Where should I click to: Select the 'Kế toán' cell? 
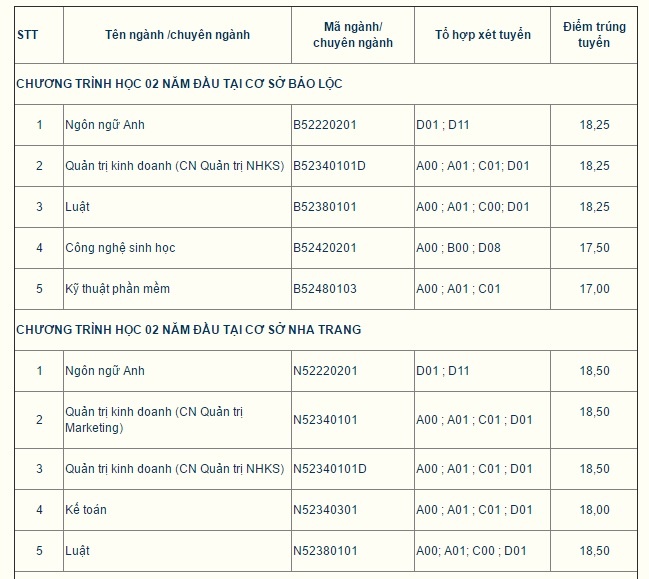[86, 510]
